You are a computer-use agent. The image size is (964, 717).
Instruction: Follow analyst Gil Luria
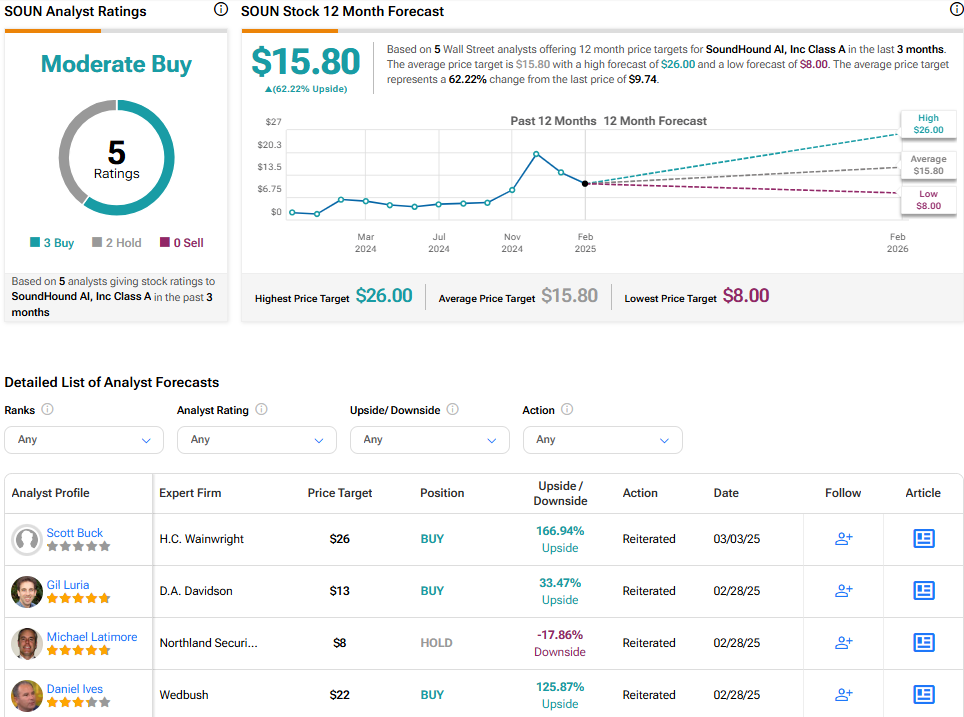tap(844, 590)
